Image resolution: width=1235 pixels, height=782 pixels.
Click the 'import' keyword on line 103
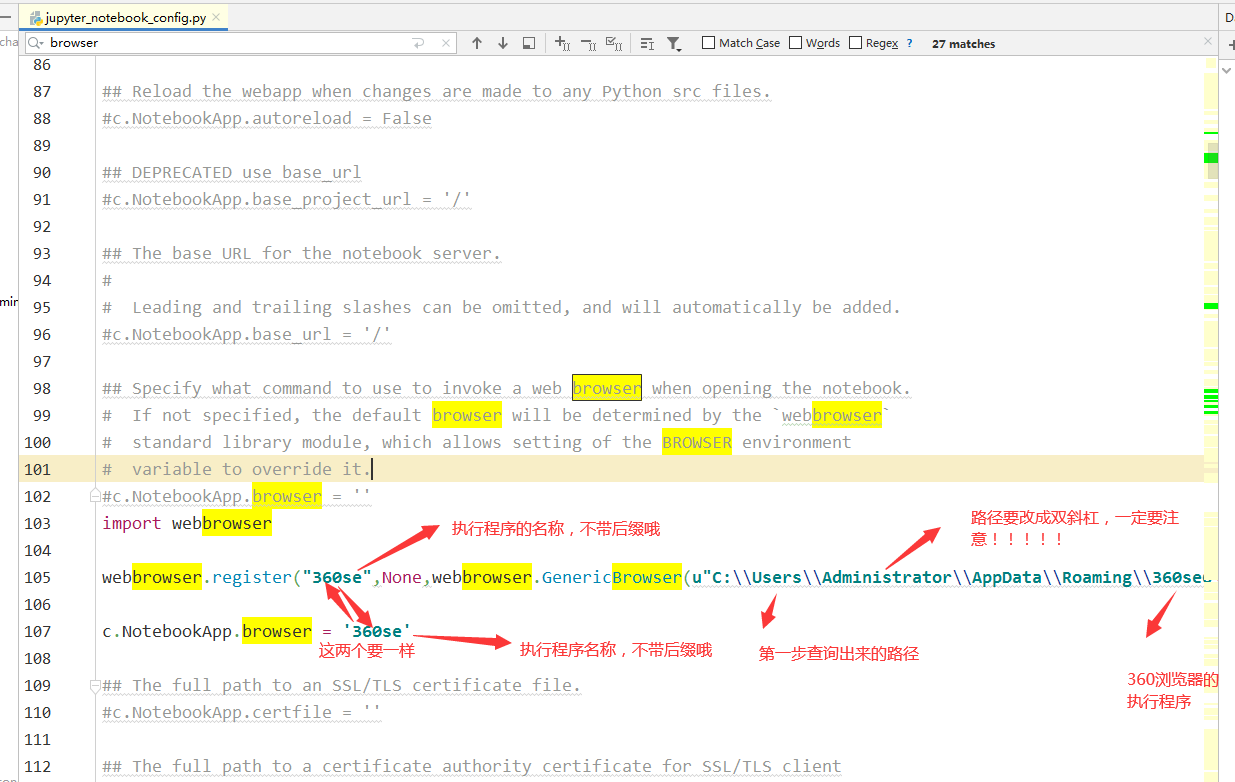pyautogui.click(x=132, y=523)
